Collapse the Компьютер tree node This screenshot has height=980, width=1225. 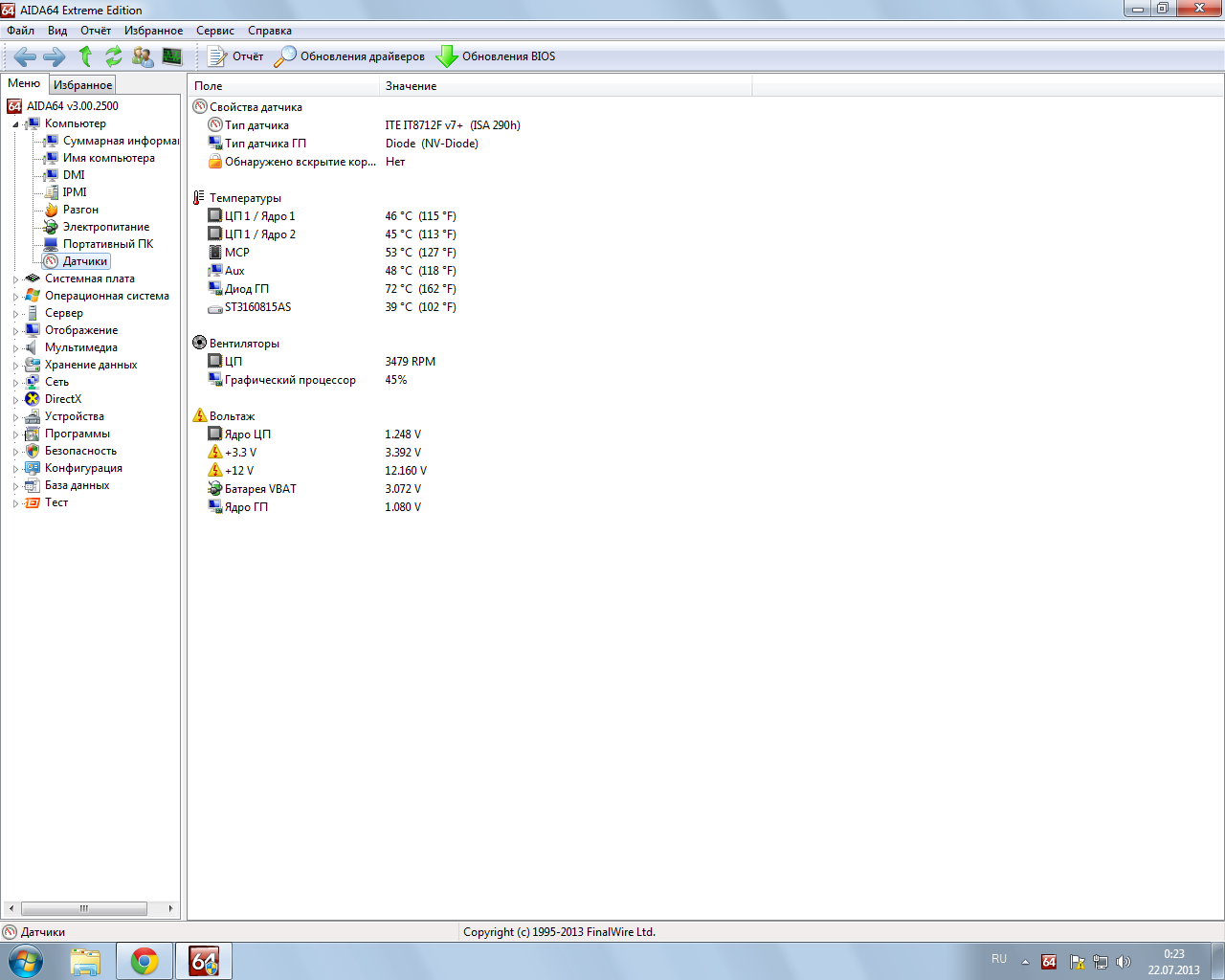tap(15, 124)
